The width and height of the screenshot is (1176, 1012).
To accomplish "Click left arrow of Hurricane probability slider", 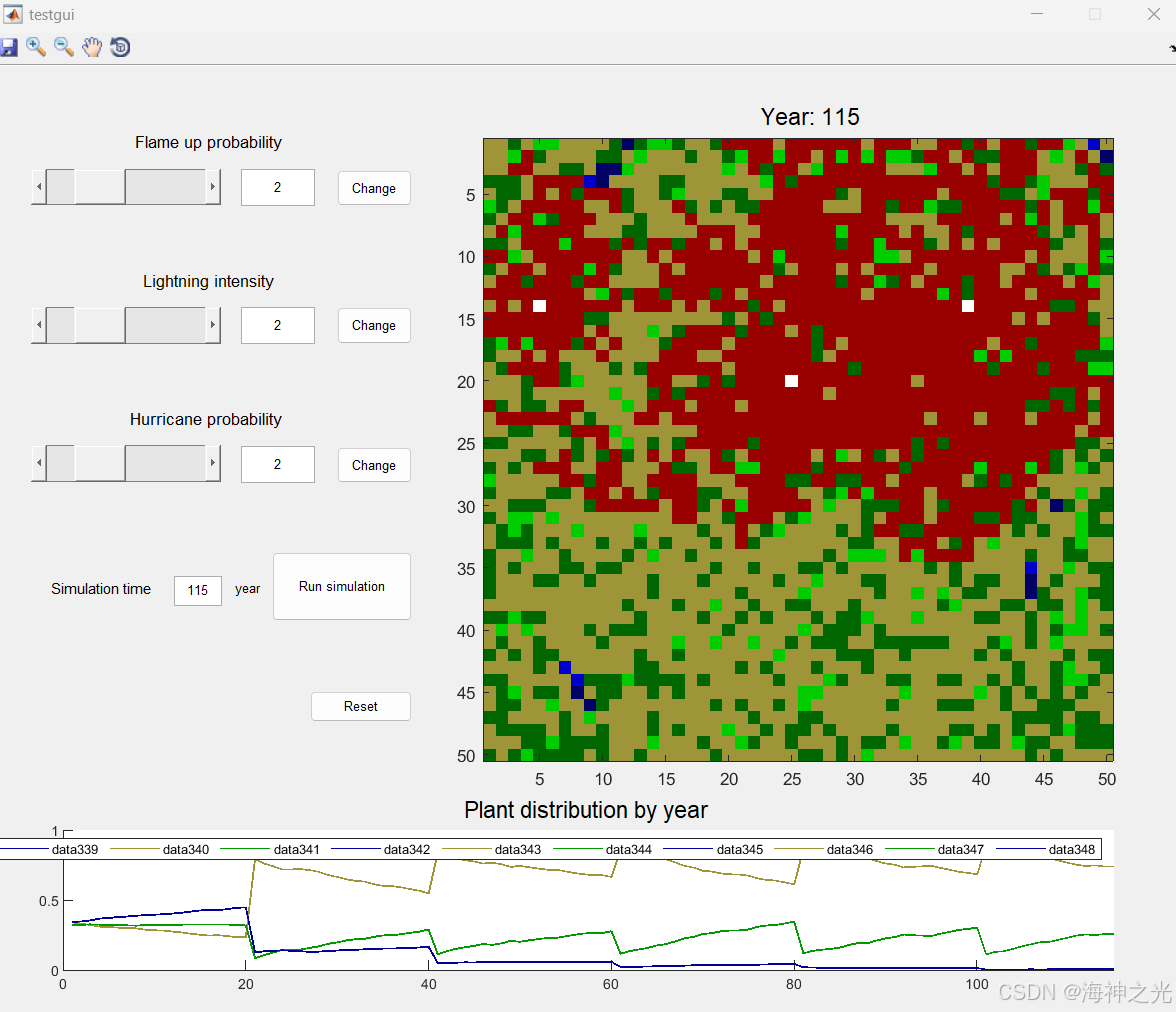I will [x=39, y=464].
